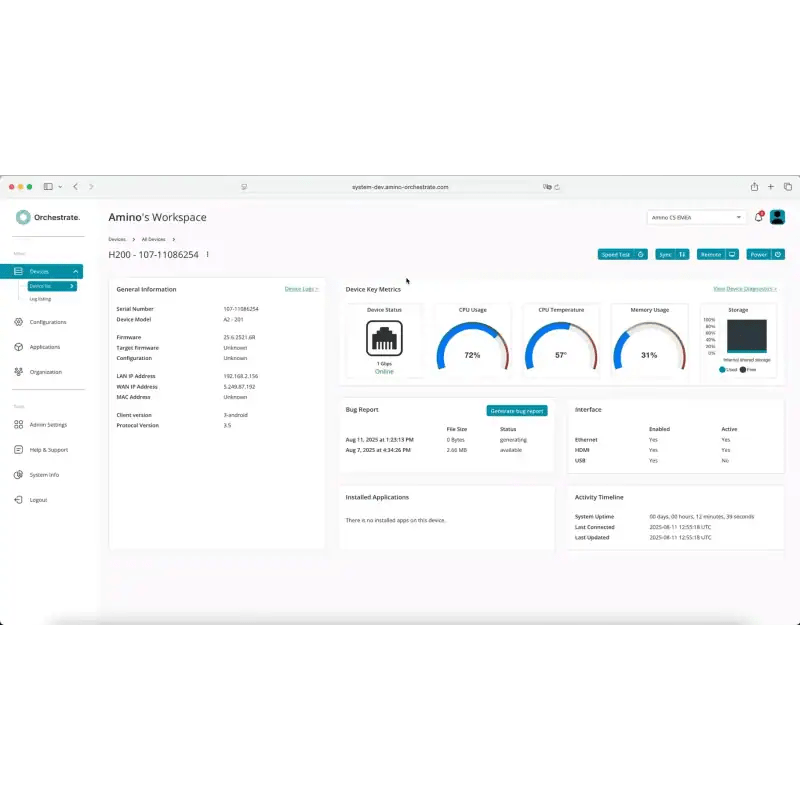Open the Device Logs link
Screen dimensions: 800x800
point(302,288)
